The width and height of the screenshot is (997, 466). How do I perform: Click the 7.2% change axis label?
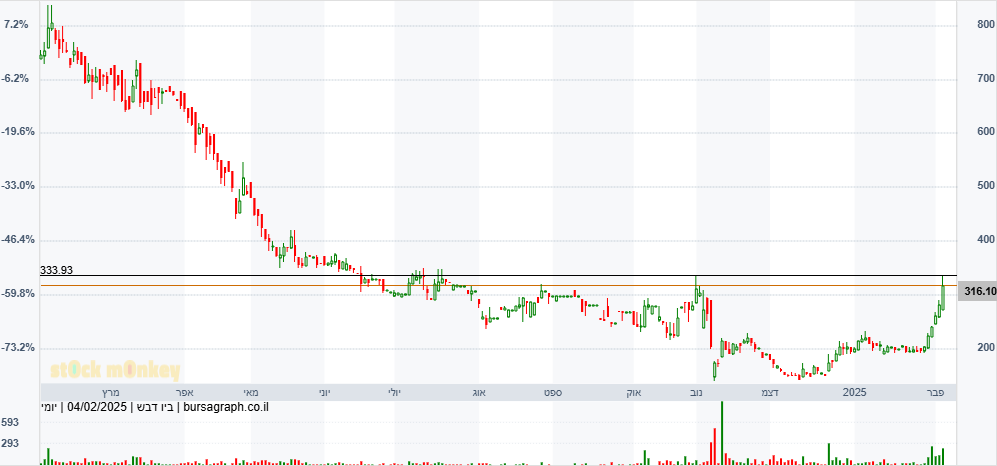point(16,25)
